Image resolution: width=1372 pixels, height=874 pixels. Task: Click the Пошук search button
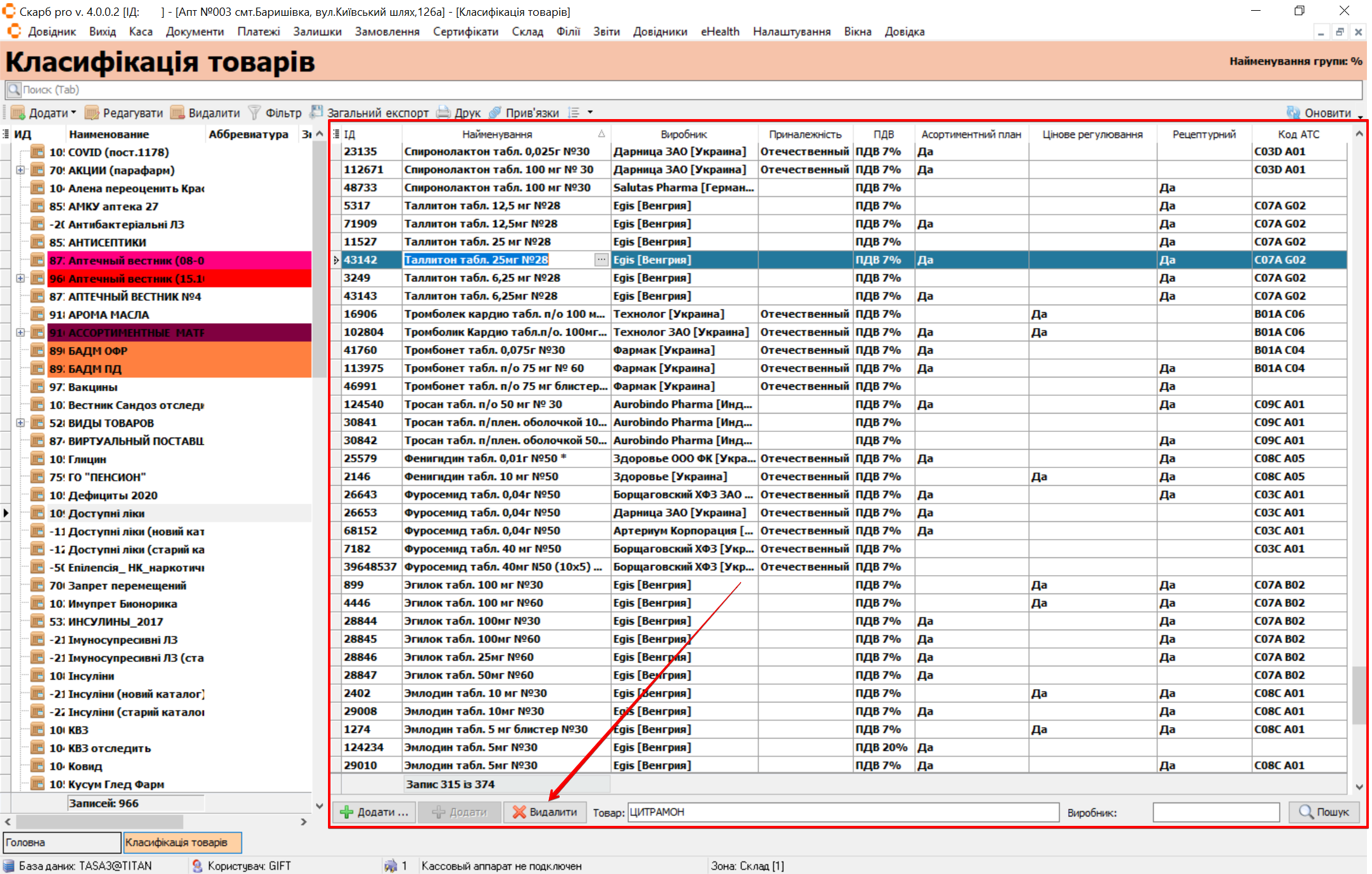coord(1324,812)
